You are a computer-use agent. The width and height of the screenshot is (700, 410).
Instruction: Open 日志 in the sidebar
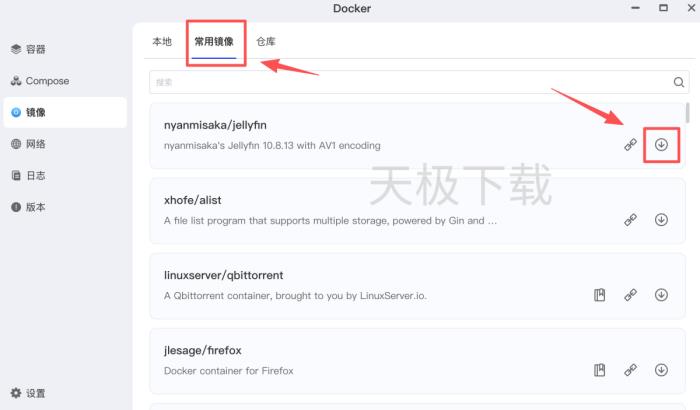29,176
